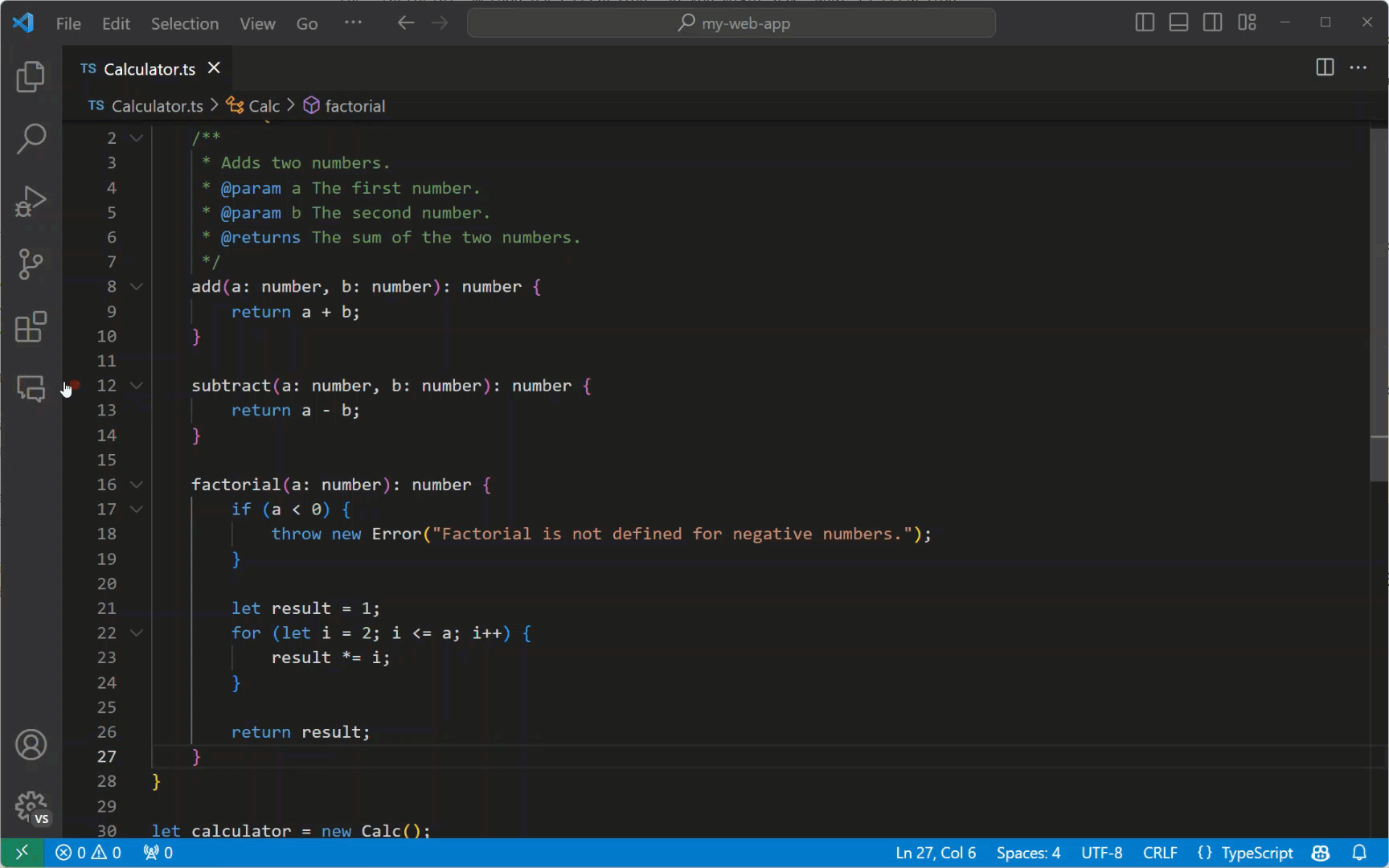Collapse the factorial method on line 16

(137, 485)
